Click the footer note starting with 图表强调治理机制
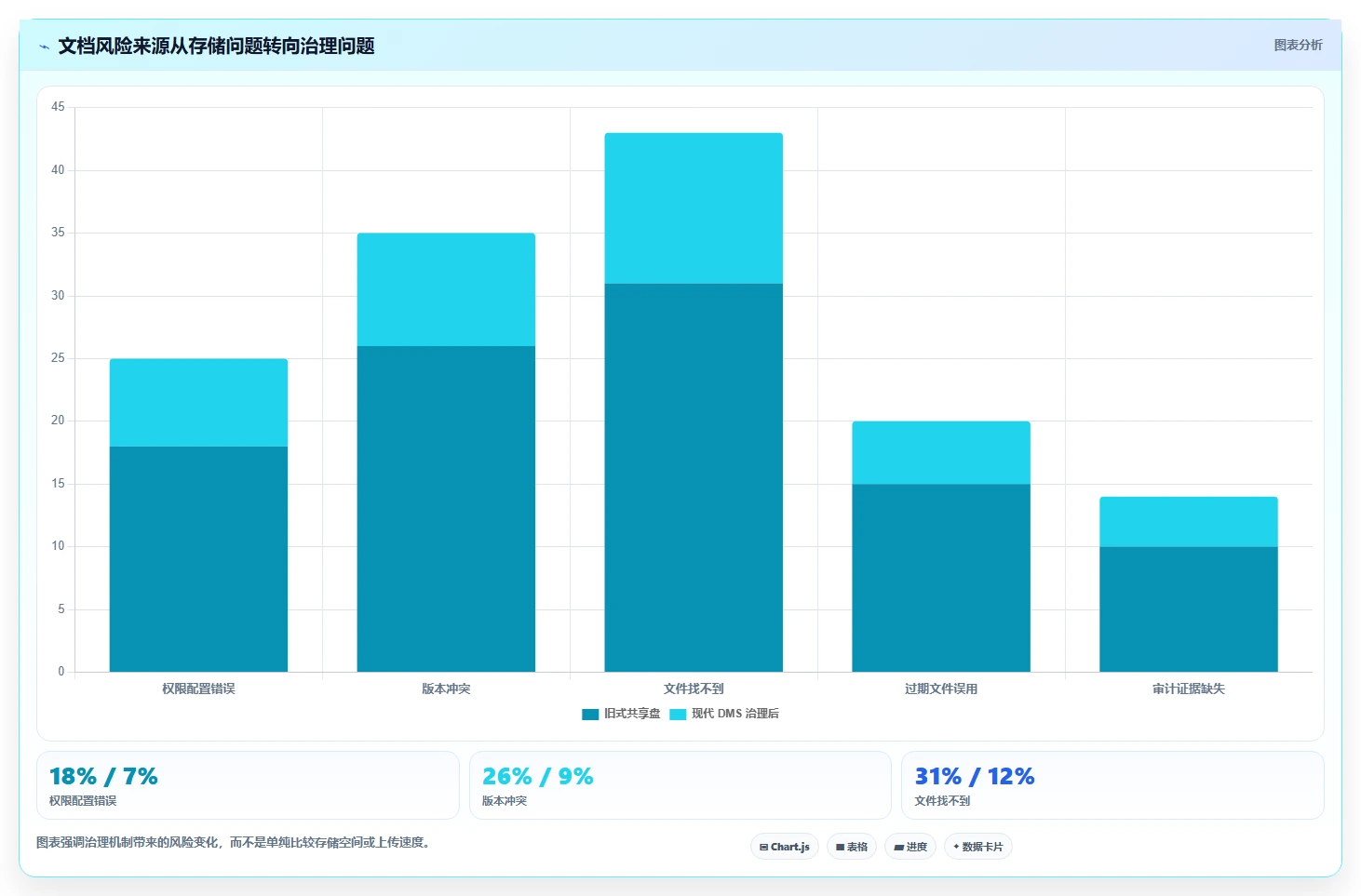The height and width of the screenshot is (896, 1361). tap(236, 842)
